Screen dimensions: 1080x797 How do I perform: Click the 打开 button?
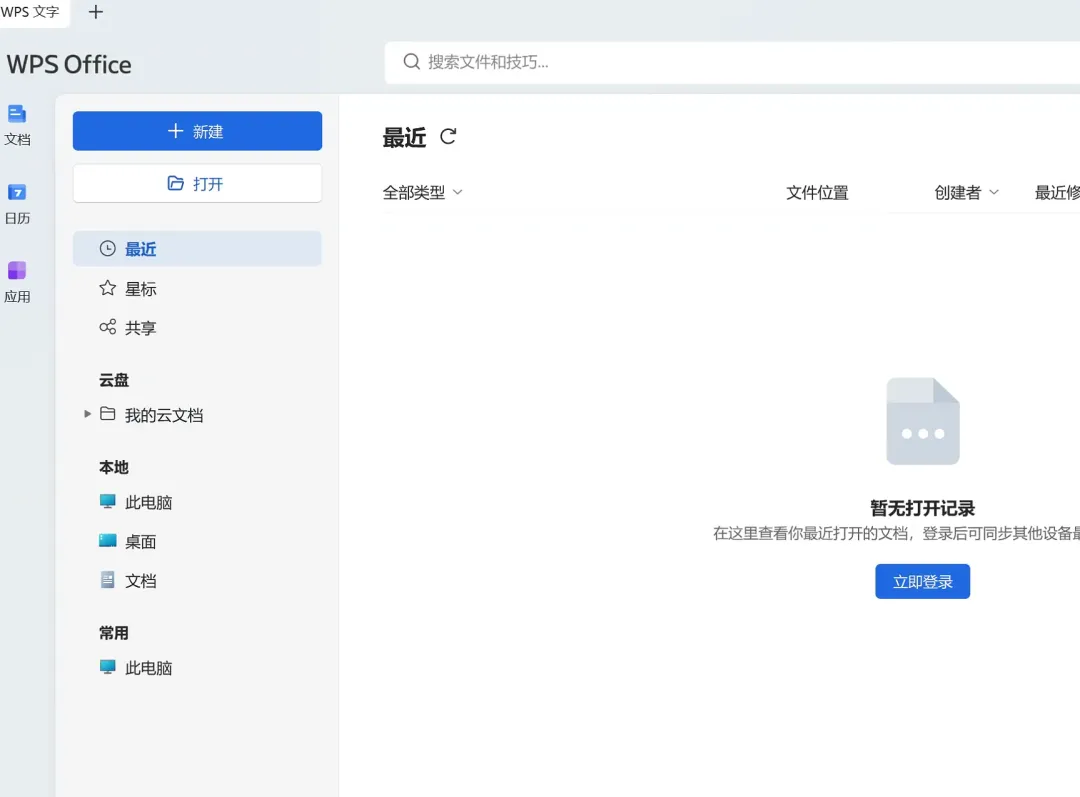coord(197,183)
